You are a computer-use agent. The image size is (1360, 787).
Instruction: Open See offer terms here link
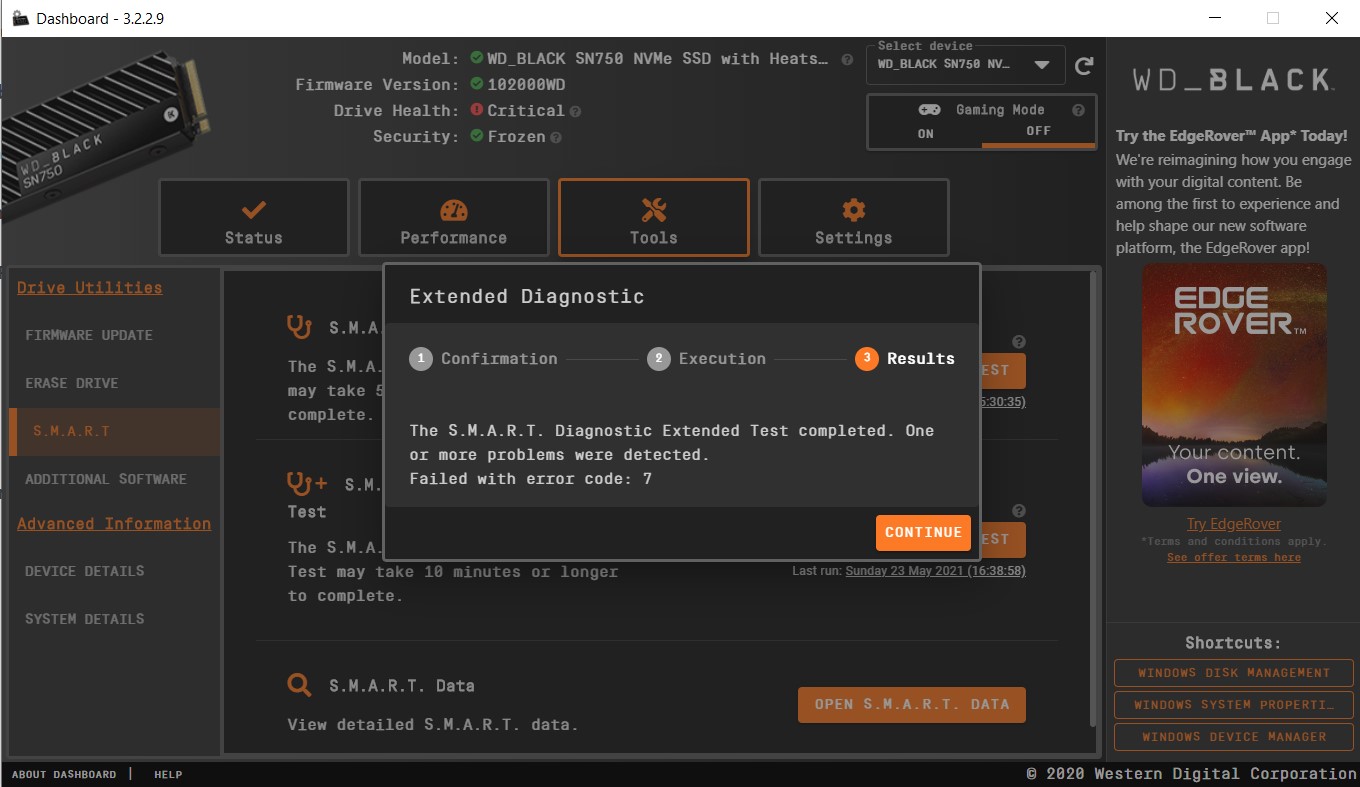point(1234,557)
